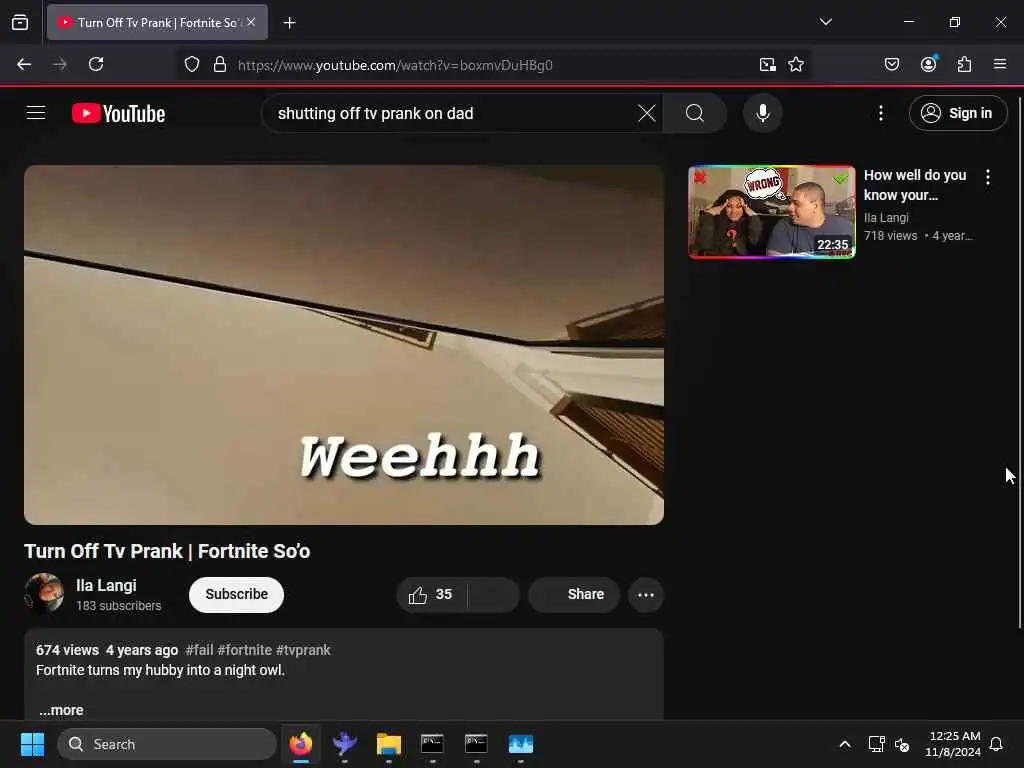Open the blue app at the taskbar's end
Viewport: 1024px width, 768px height.
click(x=520, y=744)
